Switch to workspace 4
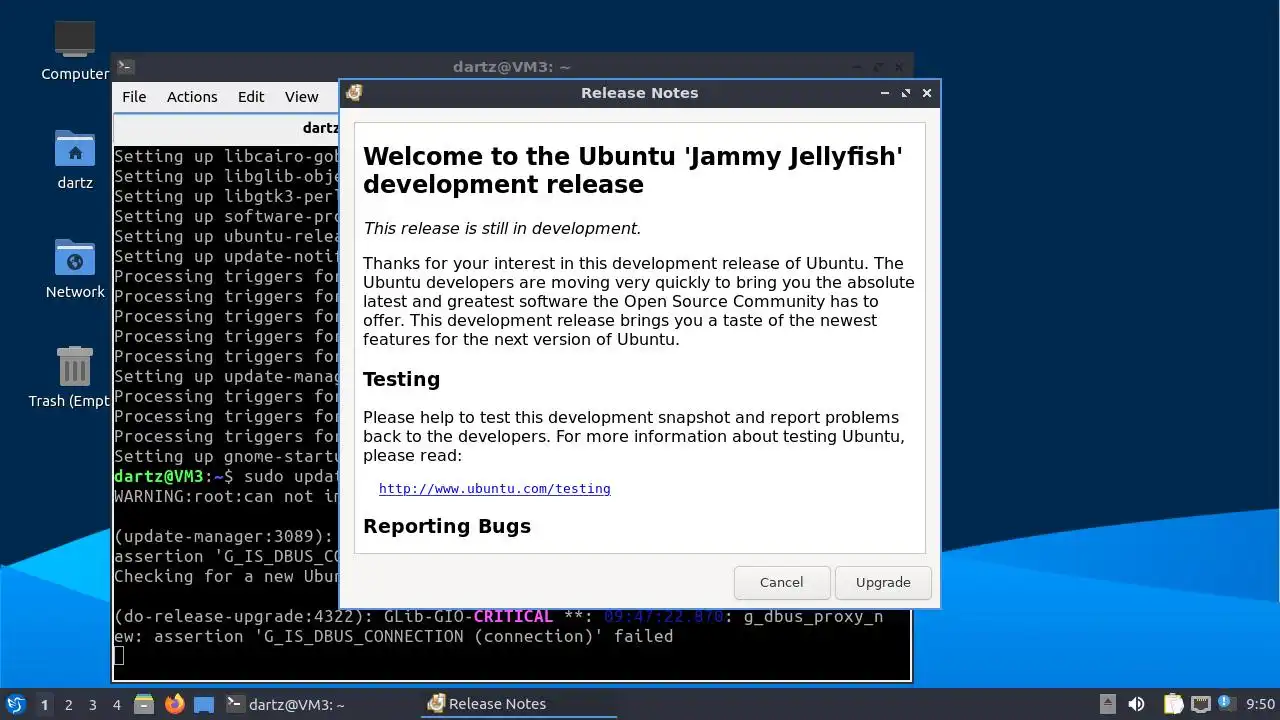This screenshot has height=720, width=1280. pos(116,704)
